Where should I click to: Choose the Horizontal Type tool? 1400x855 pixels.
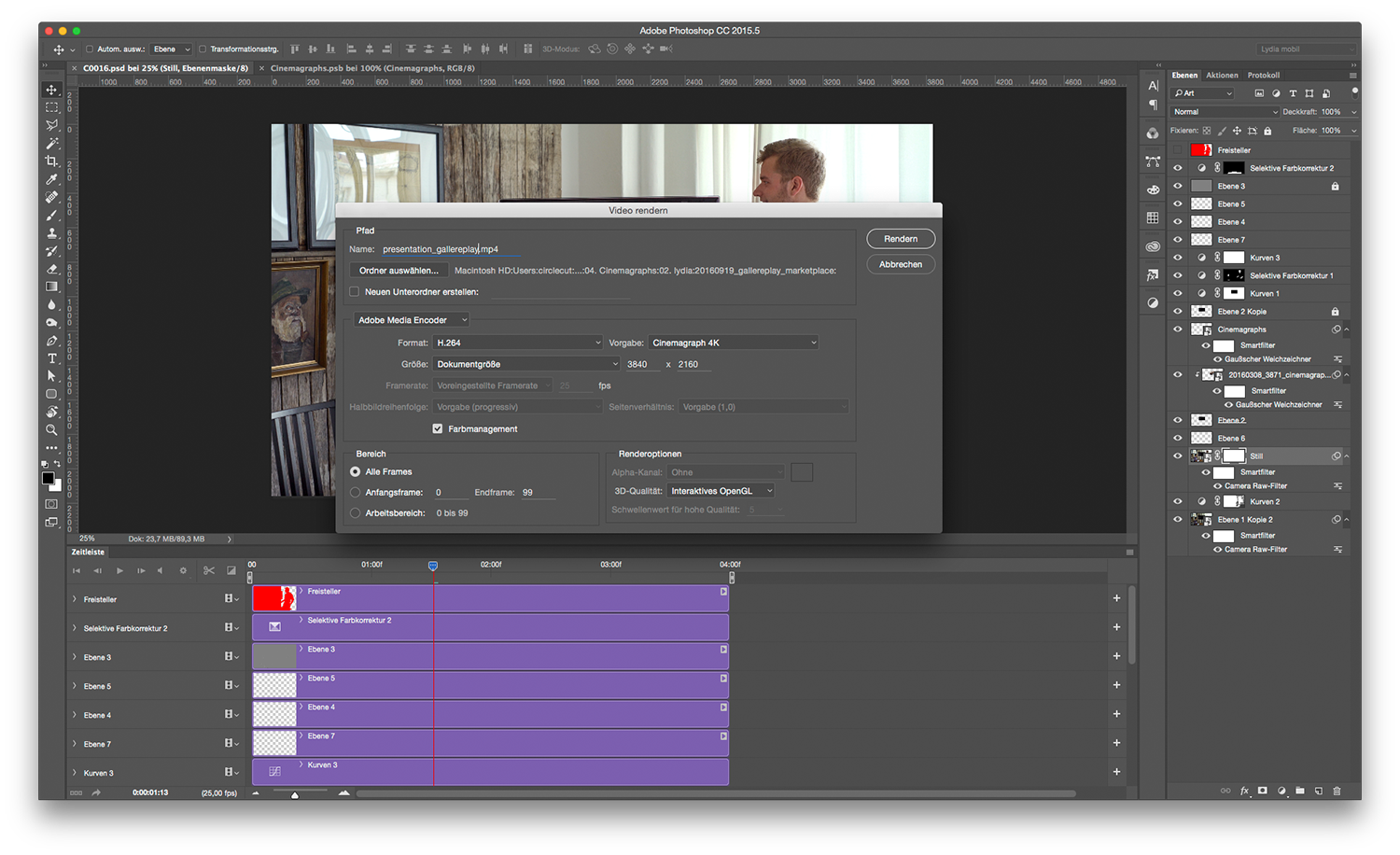(x=51, y=358)
